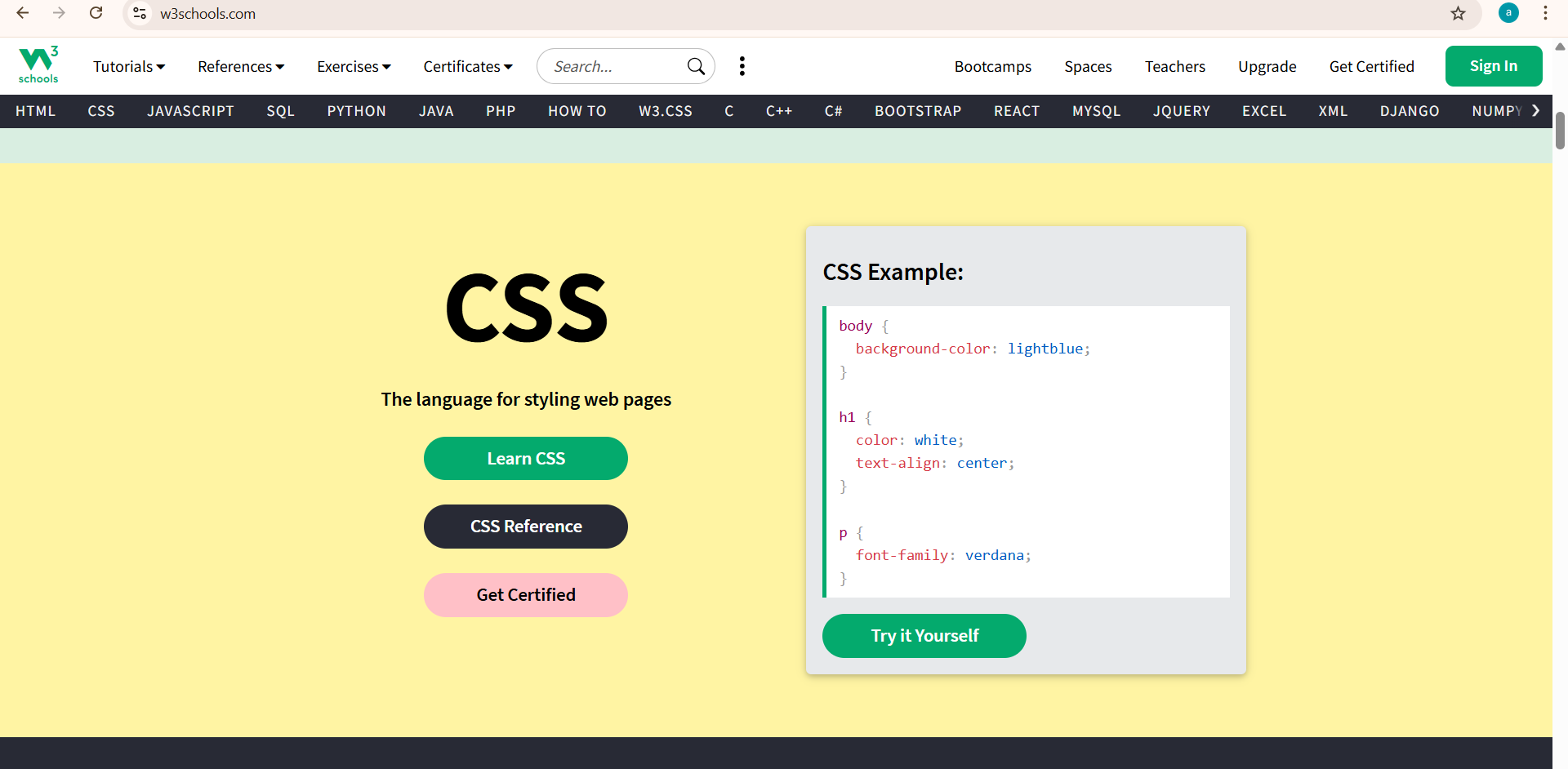Bookmark this page with the star icon

(1458, 13)
